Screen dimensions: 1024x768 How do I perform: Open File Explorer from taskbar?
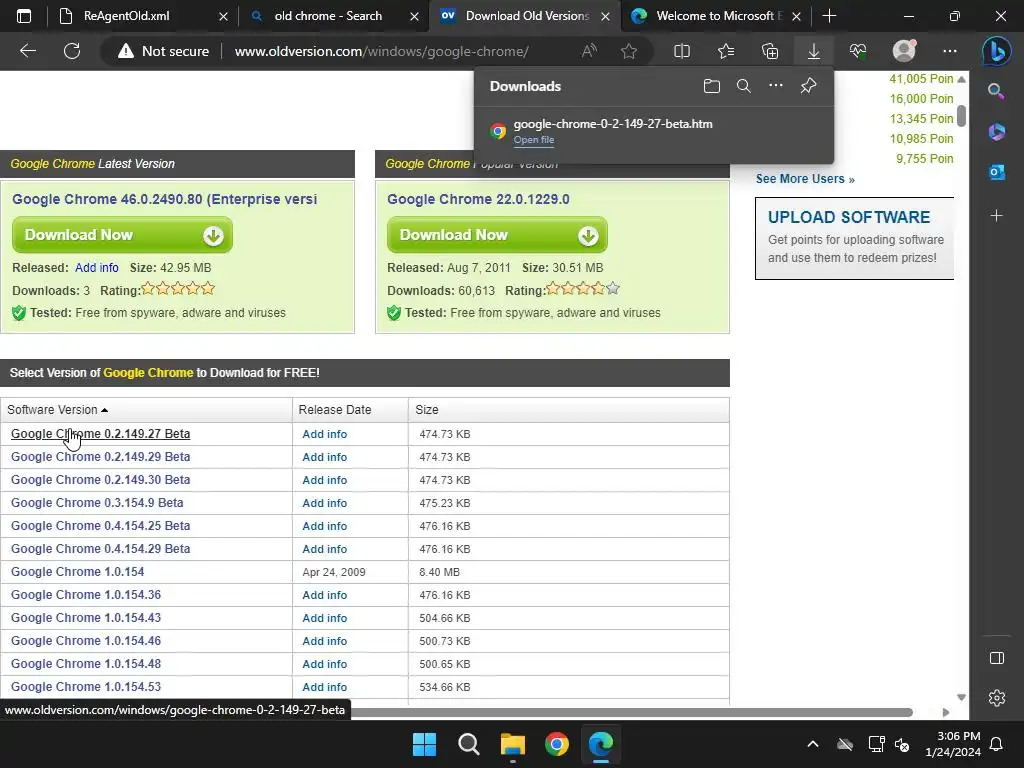coord(513,744)
